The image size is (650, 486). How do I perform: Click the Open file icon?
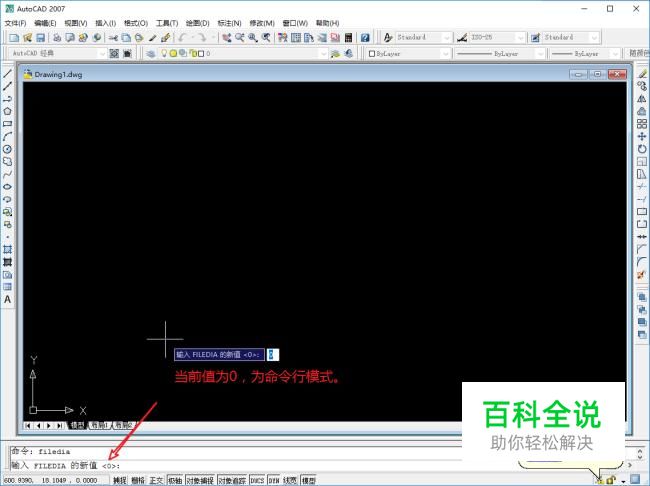coord(27,38)
